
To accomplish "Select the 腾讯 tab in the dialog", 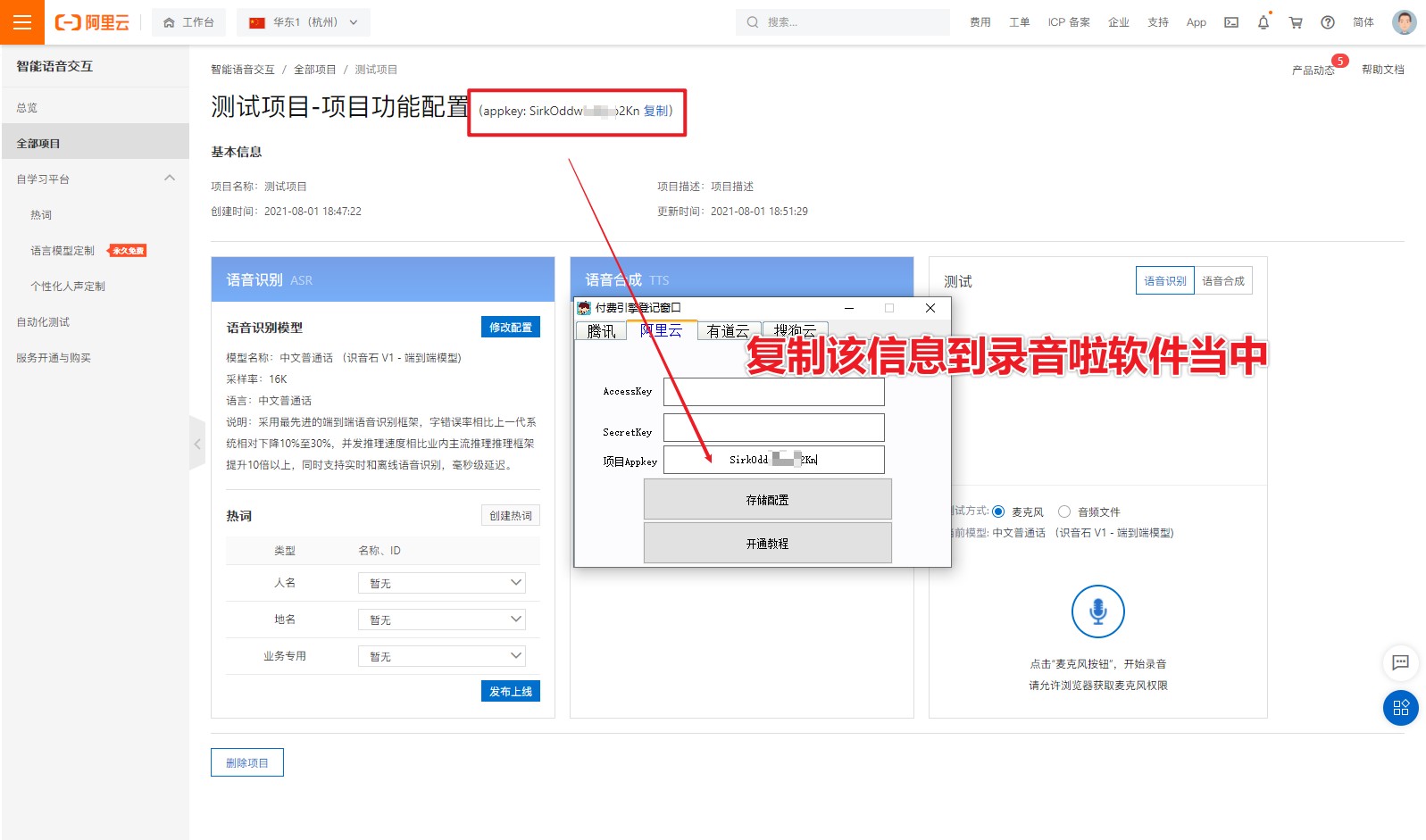I will point(602,330).
